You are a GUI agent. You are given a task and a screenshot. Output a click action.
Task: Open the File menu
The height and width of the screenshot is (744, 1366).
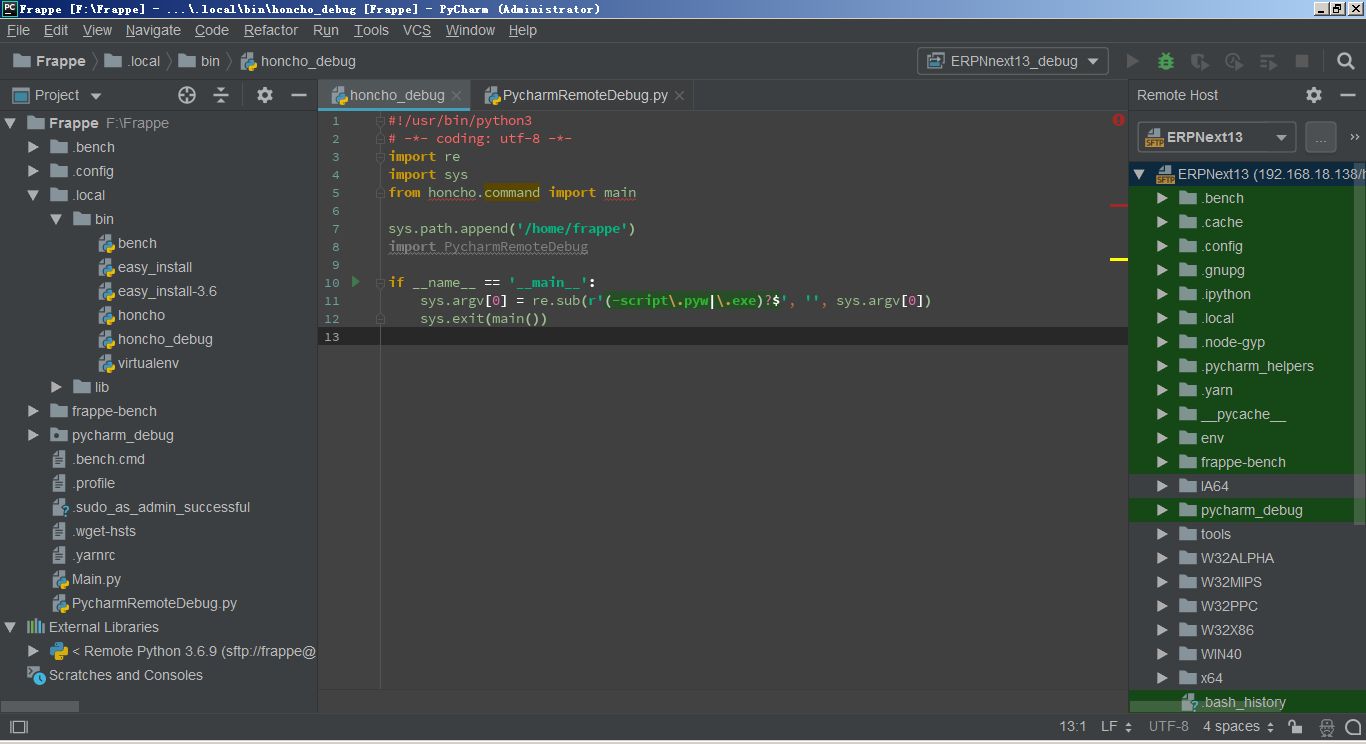[x=18, y=30]
